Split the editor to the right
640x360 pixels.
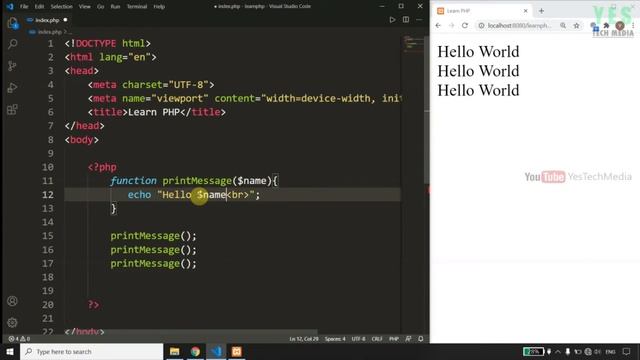(x=406, y=20)
